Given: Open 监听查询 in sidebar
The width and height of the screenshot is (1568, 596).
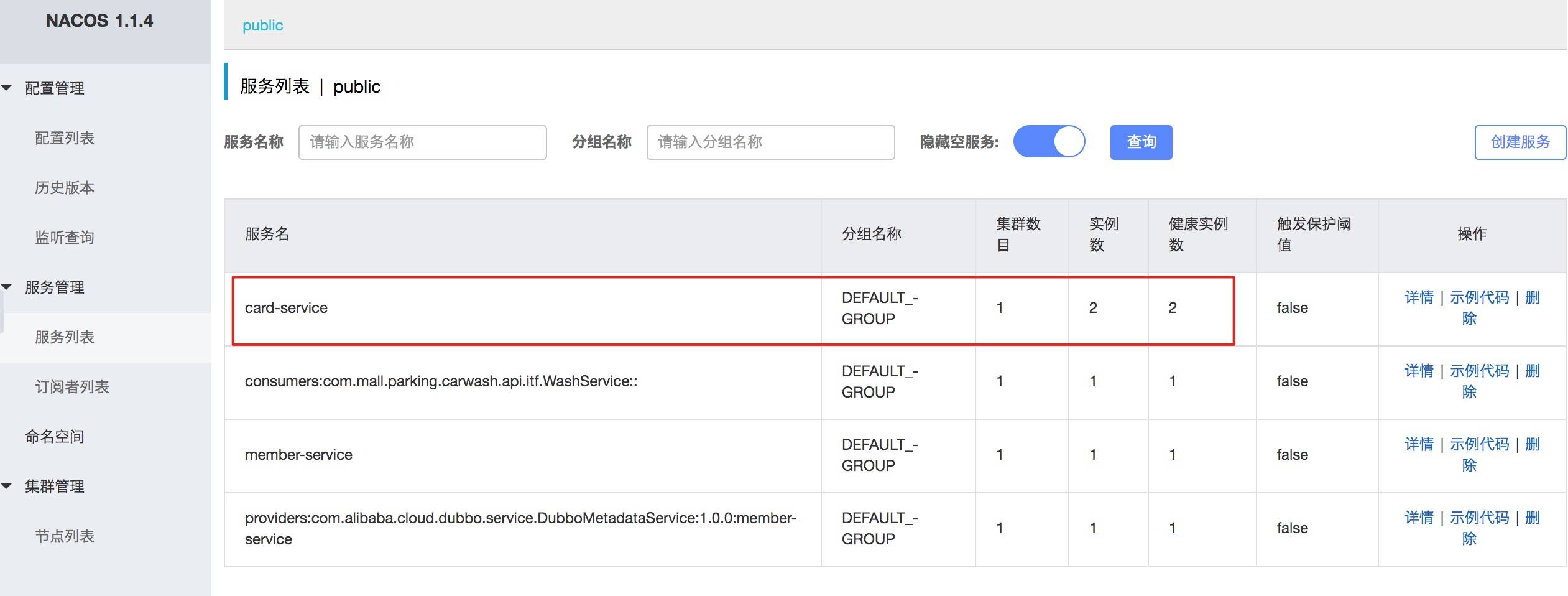Looking at the screenshot, I should (x=65, y=238).
